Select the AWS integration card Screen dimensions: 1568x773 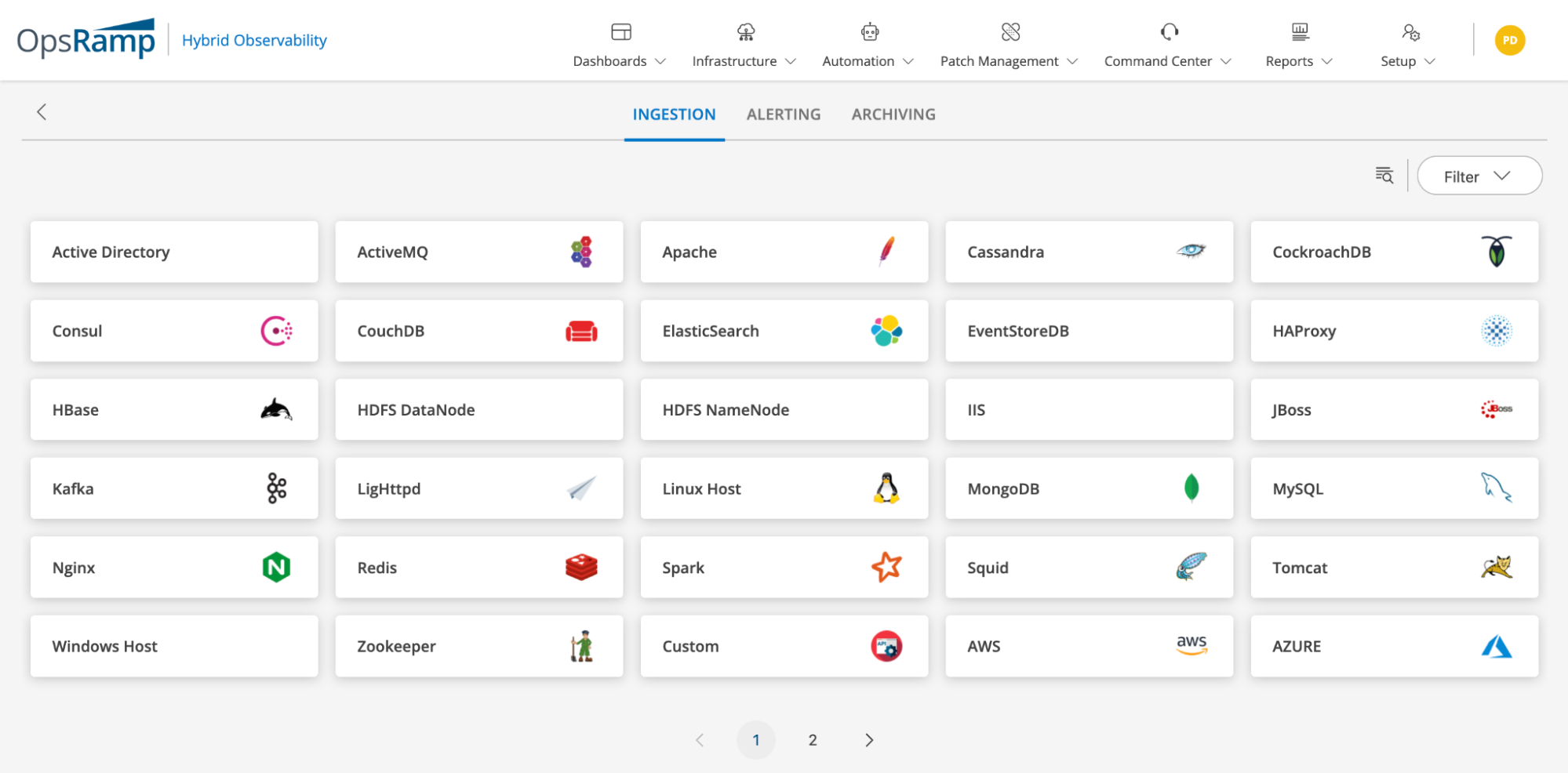(x=1089, y=645)
